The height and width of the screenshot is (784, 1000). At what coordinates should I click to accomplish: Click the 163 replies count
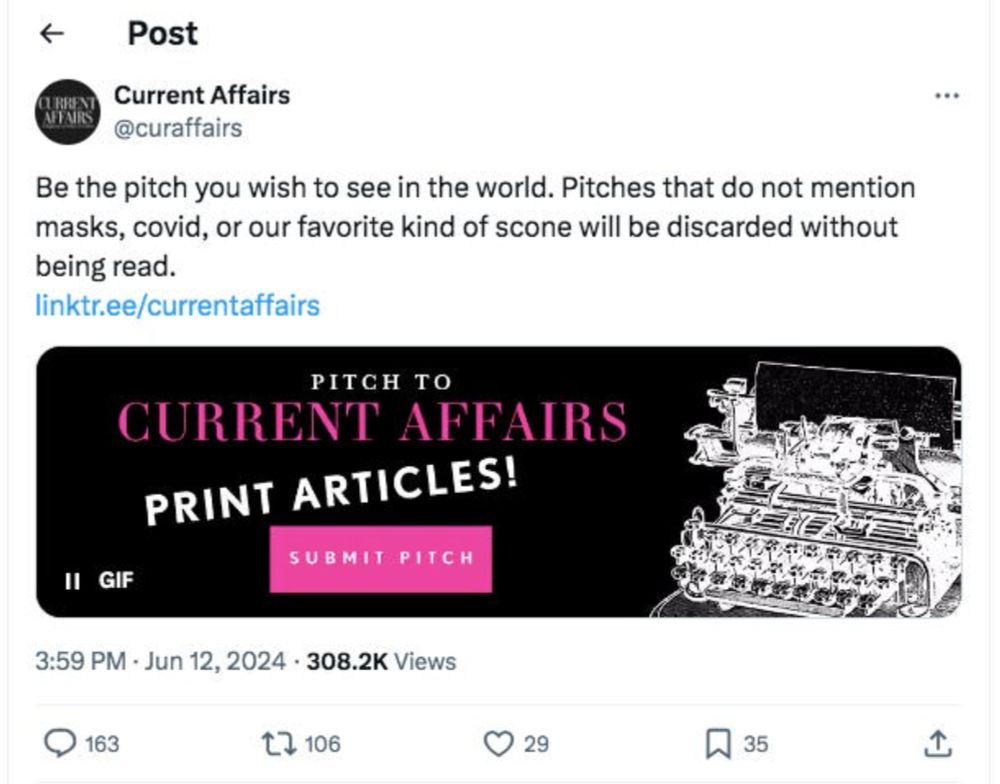101,744
